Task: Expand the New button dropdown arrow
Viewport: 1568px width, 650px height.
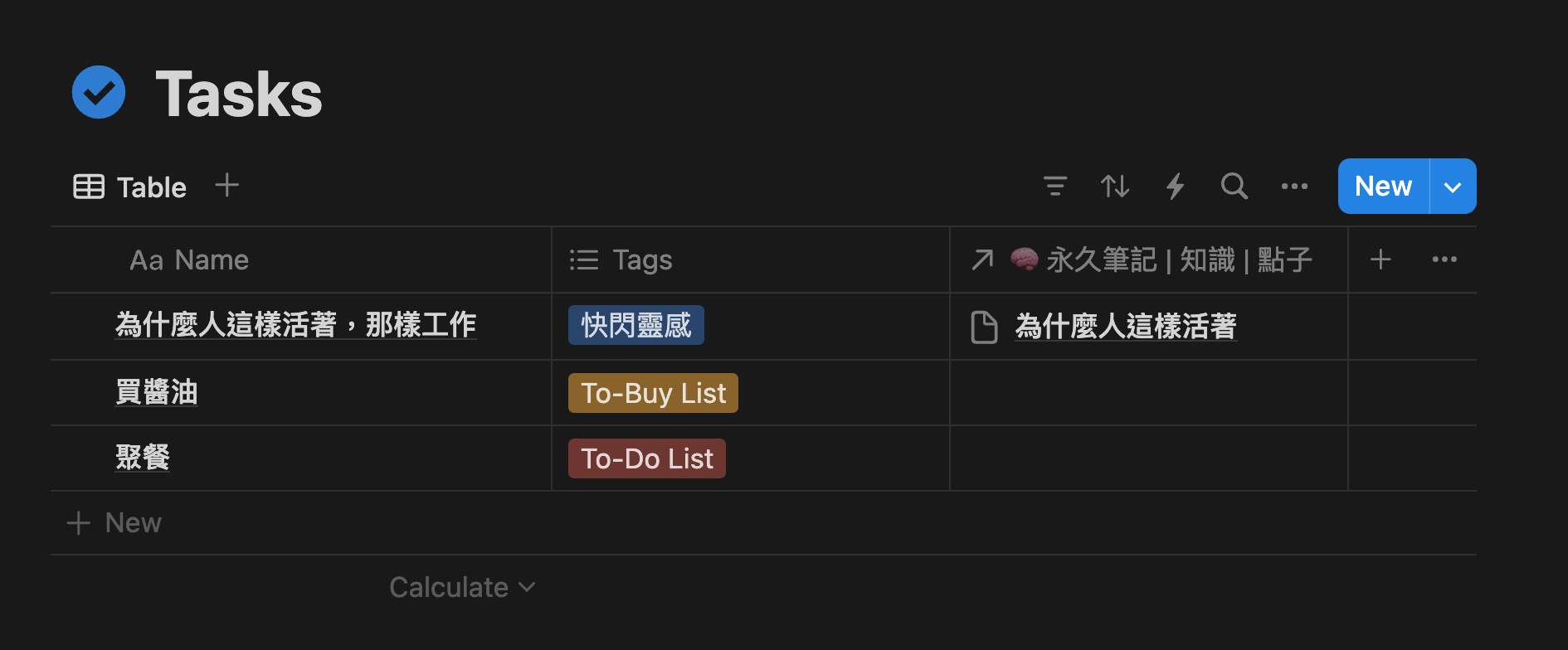Action: (x=1453, y=187)
